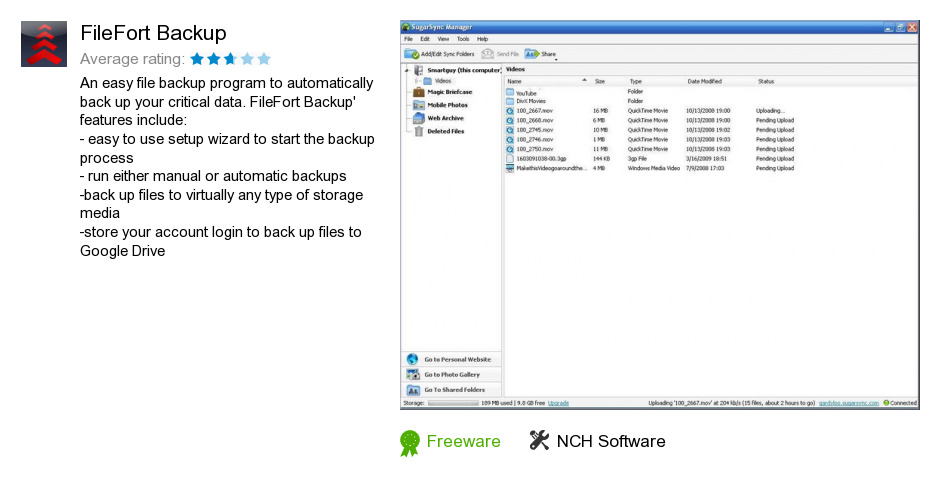
Task: Click the QuickTime icon next to 100_2667.mov
Action: click(510, 111)
